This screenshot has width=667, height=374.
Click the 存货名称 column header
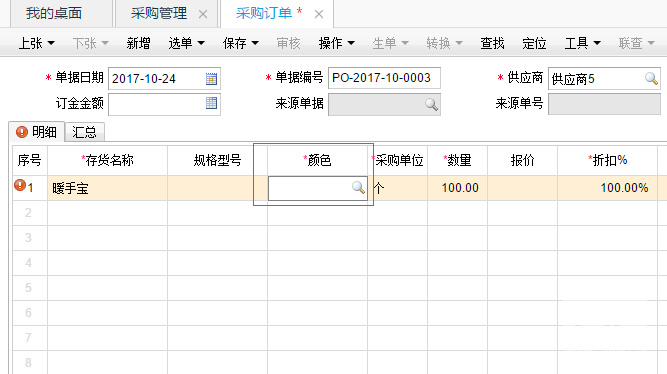(107, 160)
